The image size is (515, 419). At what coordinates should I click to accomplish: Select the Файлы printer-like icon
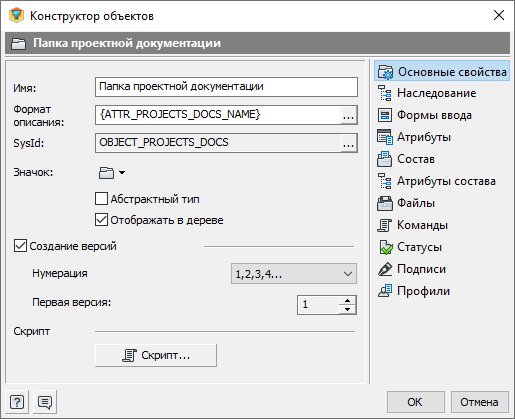pos(385,203)
